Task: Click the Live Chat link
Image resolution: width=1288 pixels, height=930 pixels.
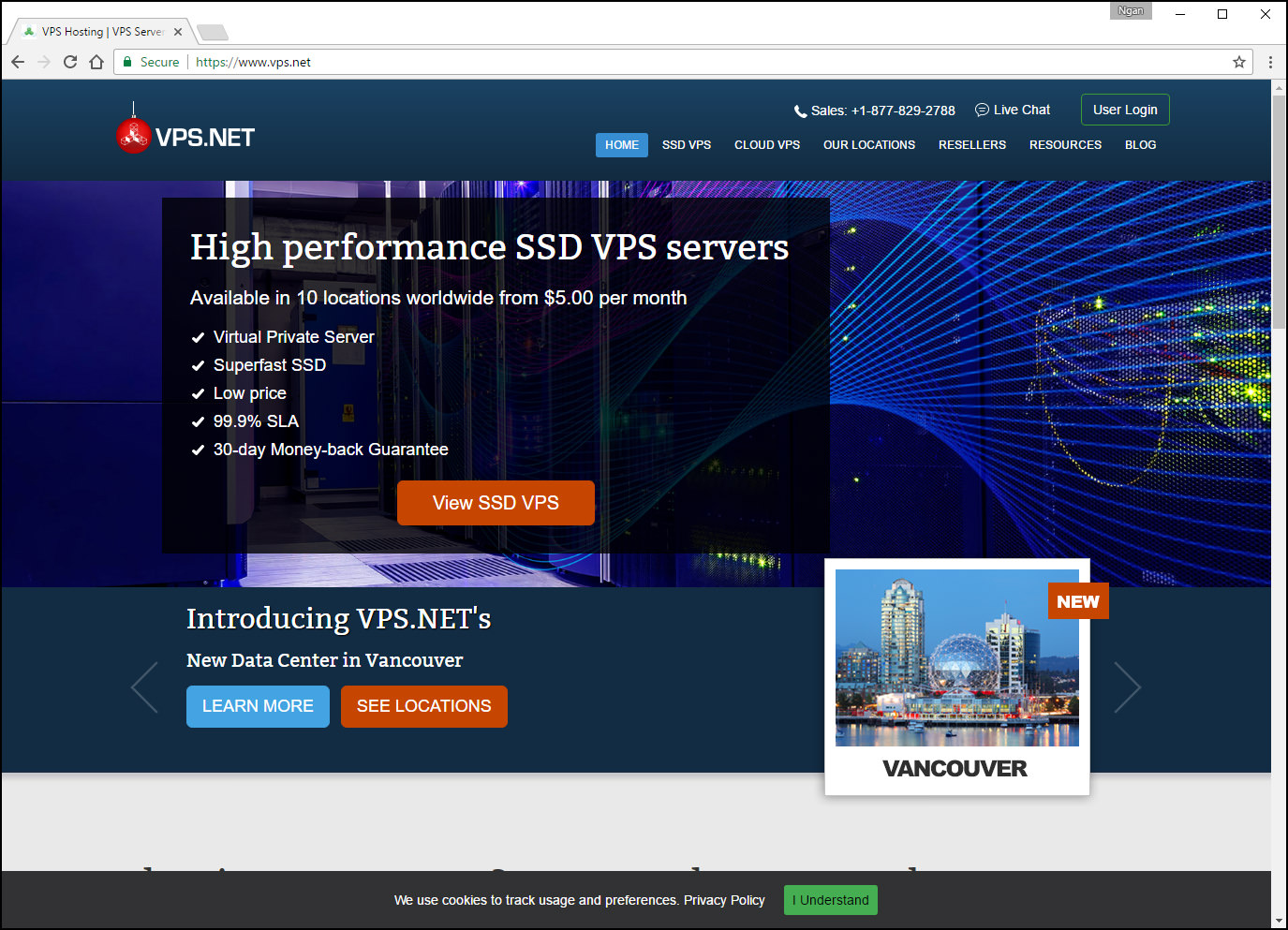Action: click(x=1021, y=110)
